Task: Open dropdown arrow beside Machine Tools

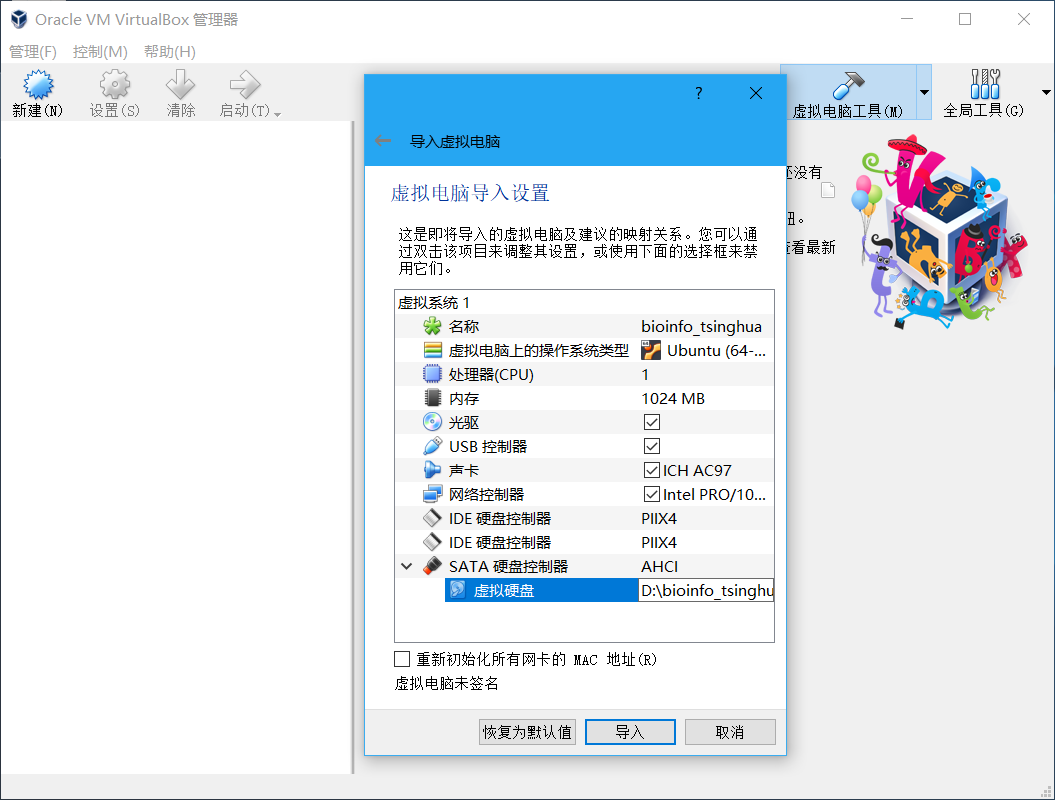Action: 924,92
